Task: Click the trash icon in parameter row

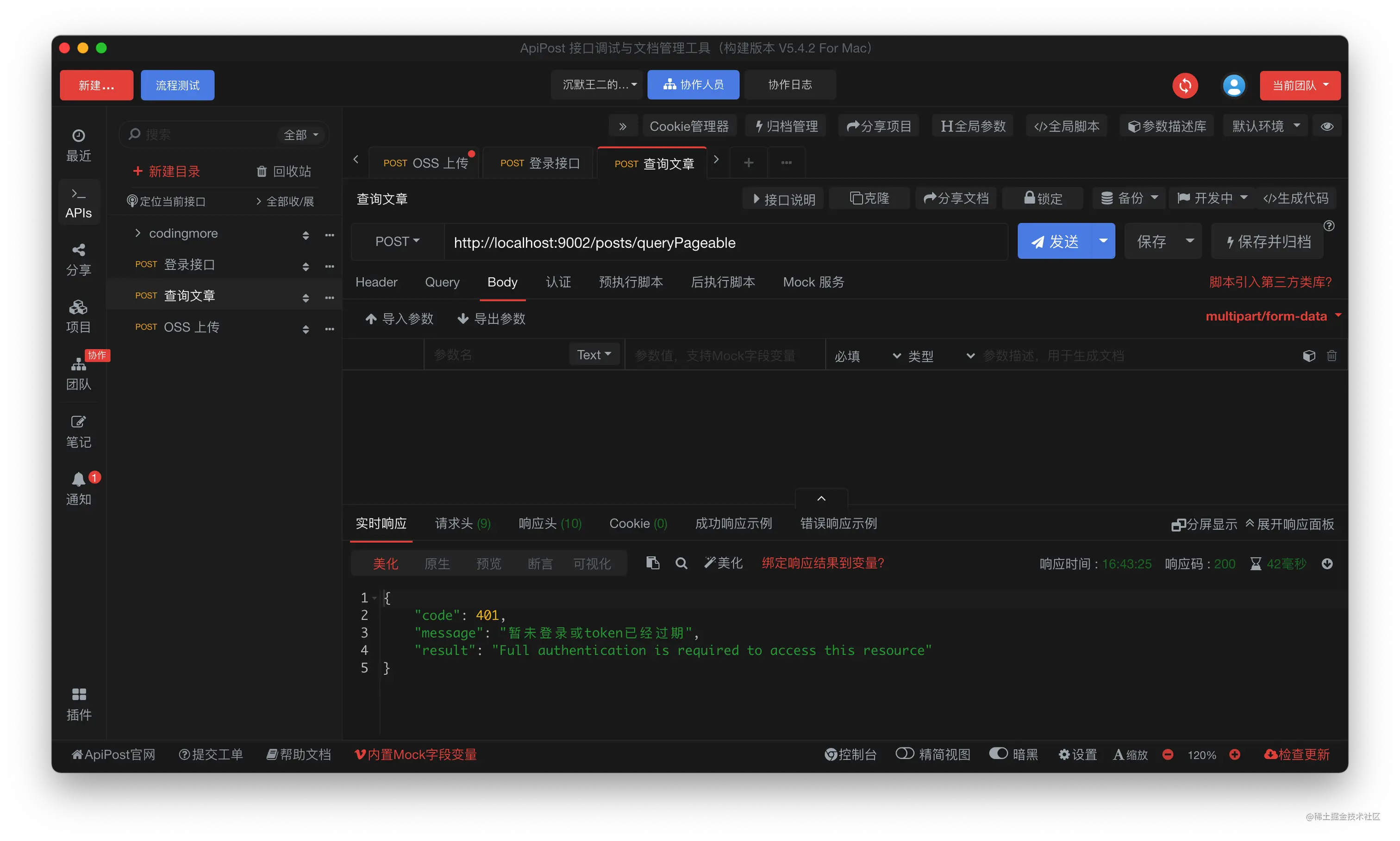Action: (x=1331, y=355)
